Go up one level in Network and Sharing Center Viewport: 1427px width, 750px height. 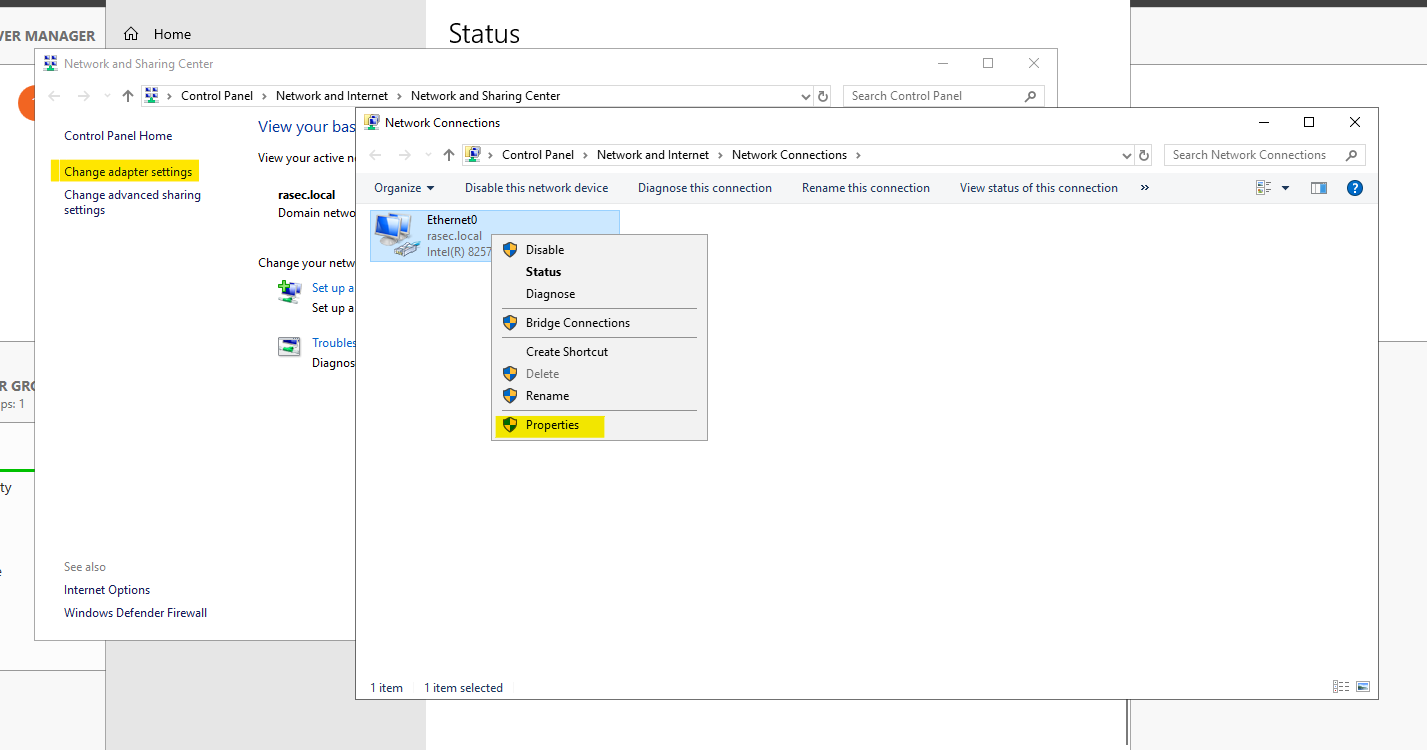[128, 96]
